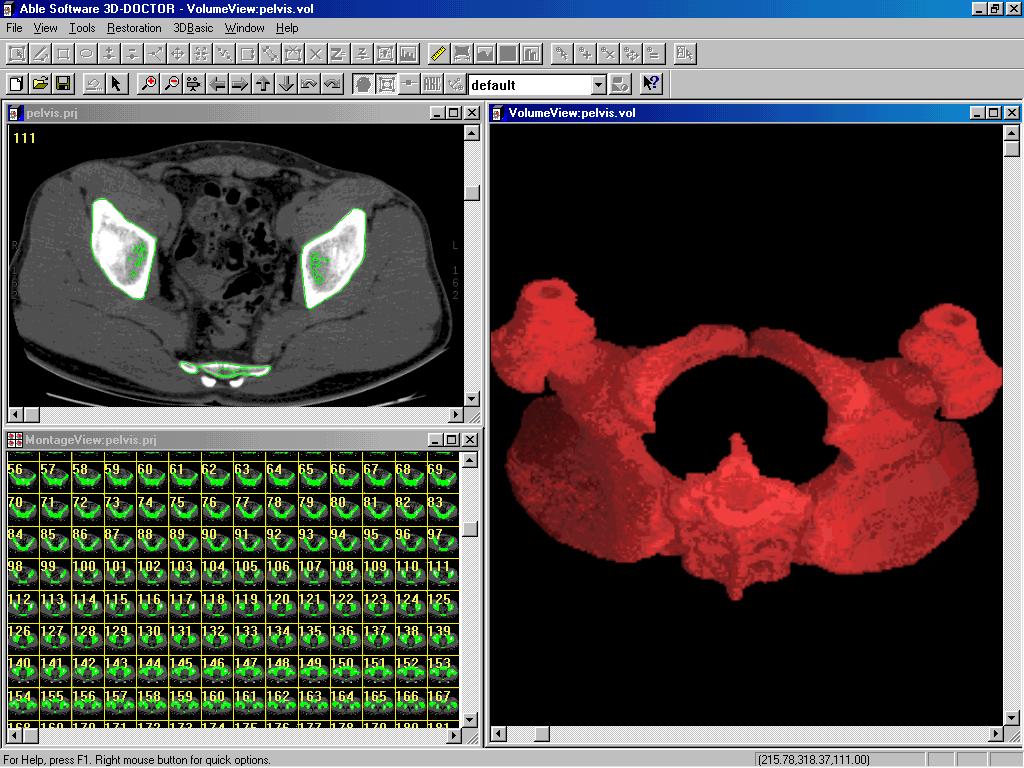Click the MontageView vertical scrollbar thumb
This screenshot has height=768, width=1024.
click(470, 528)
